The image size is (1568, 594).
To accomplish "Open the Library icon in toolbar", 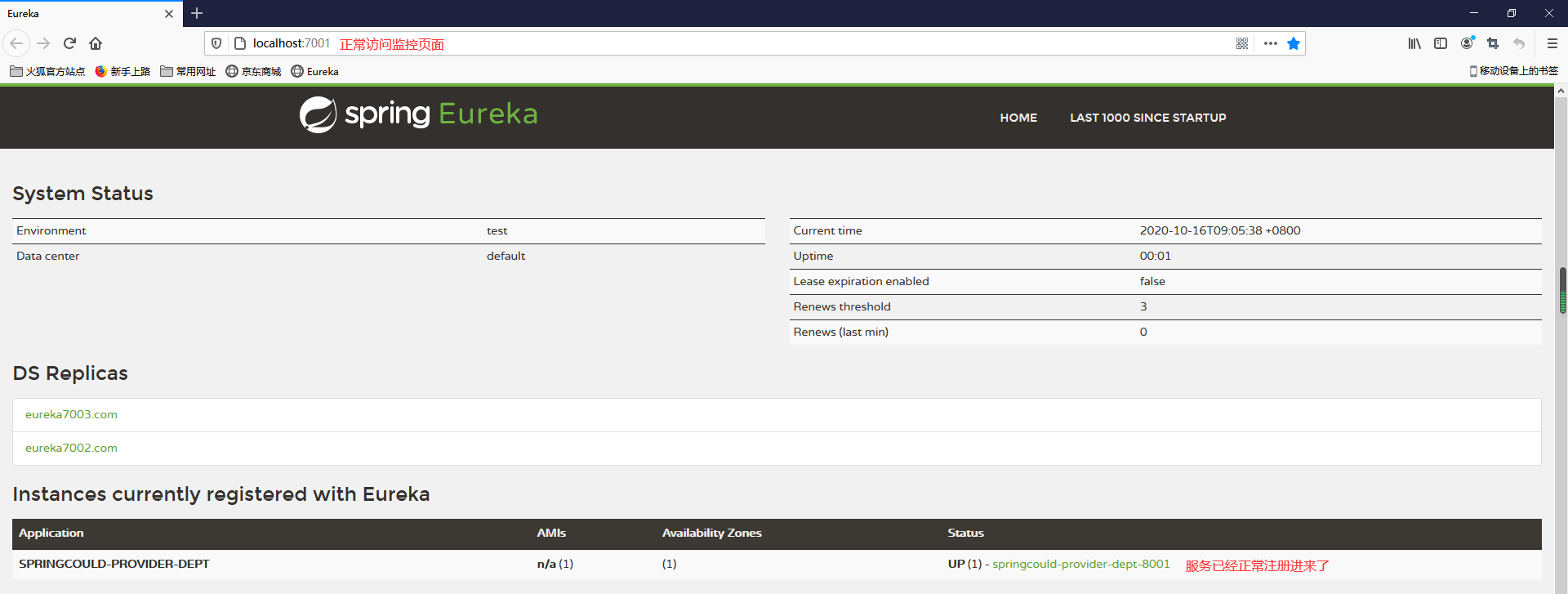I will (1414, 43).
